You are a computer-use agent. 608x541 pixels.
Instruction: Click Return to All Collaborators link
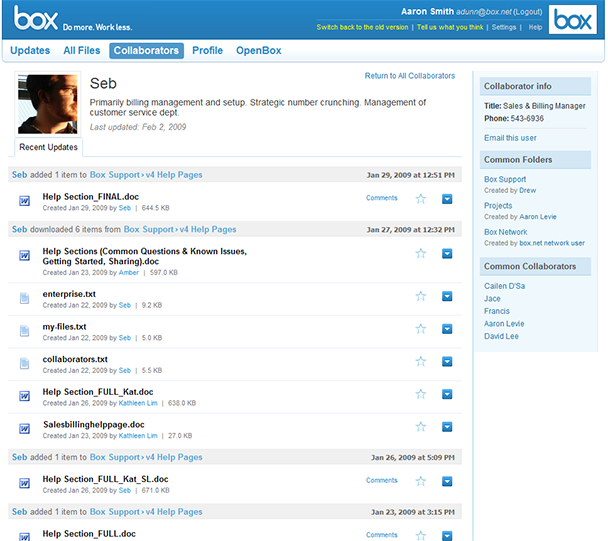pyautogui.click(x=410, y=76)
